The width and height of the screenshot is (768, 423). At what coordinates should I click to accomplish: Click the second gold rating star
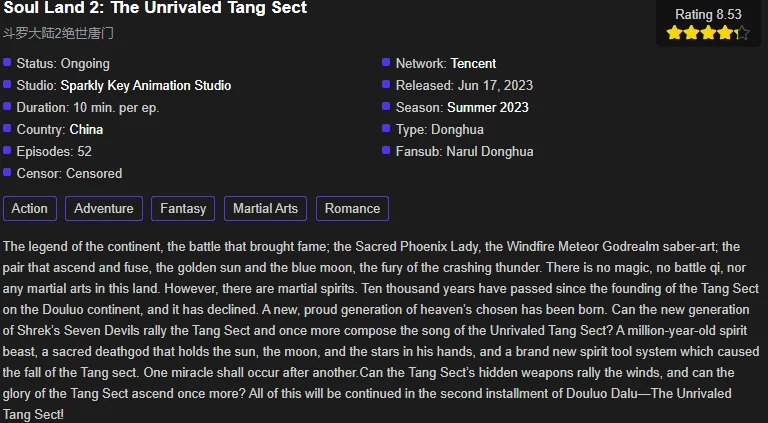(692, 33)
